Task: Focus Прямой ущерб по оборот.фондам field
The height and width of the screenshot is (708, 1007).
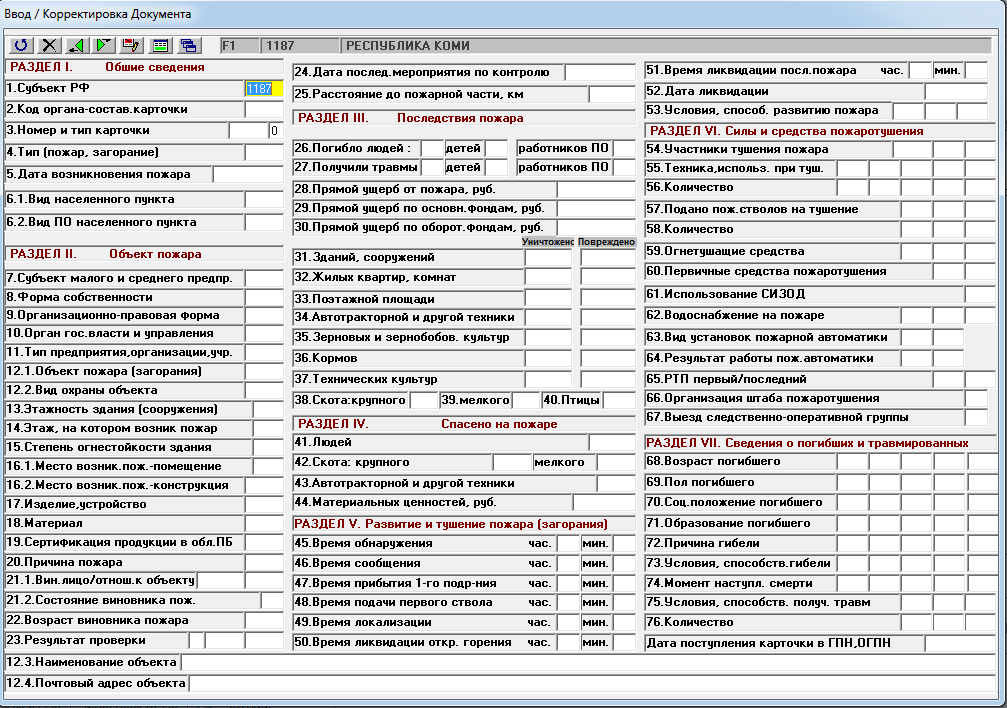Action: (596, 227)
